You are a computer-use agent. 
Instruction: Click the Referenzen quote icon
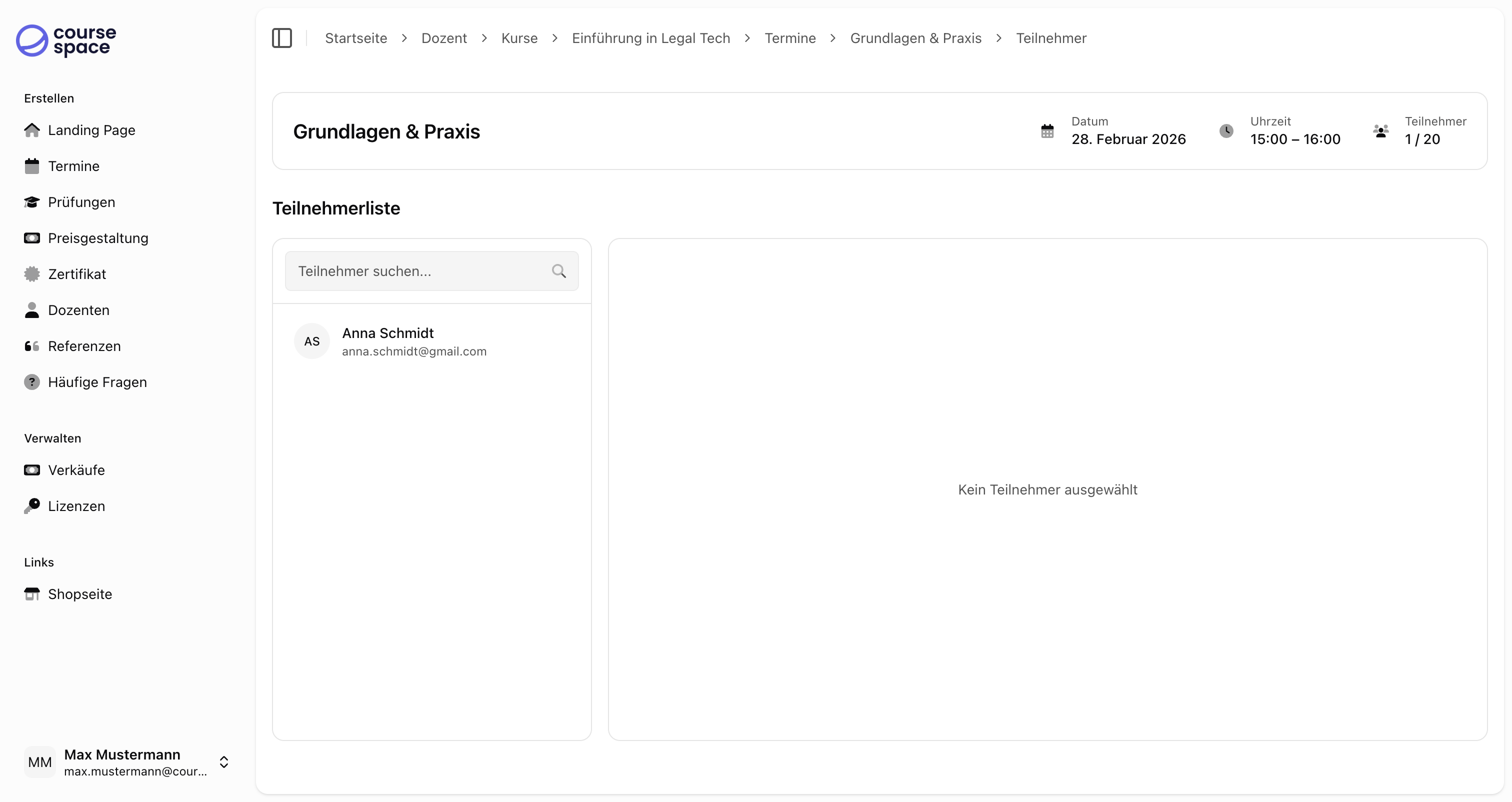(31, 346)
